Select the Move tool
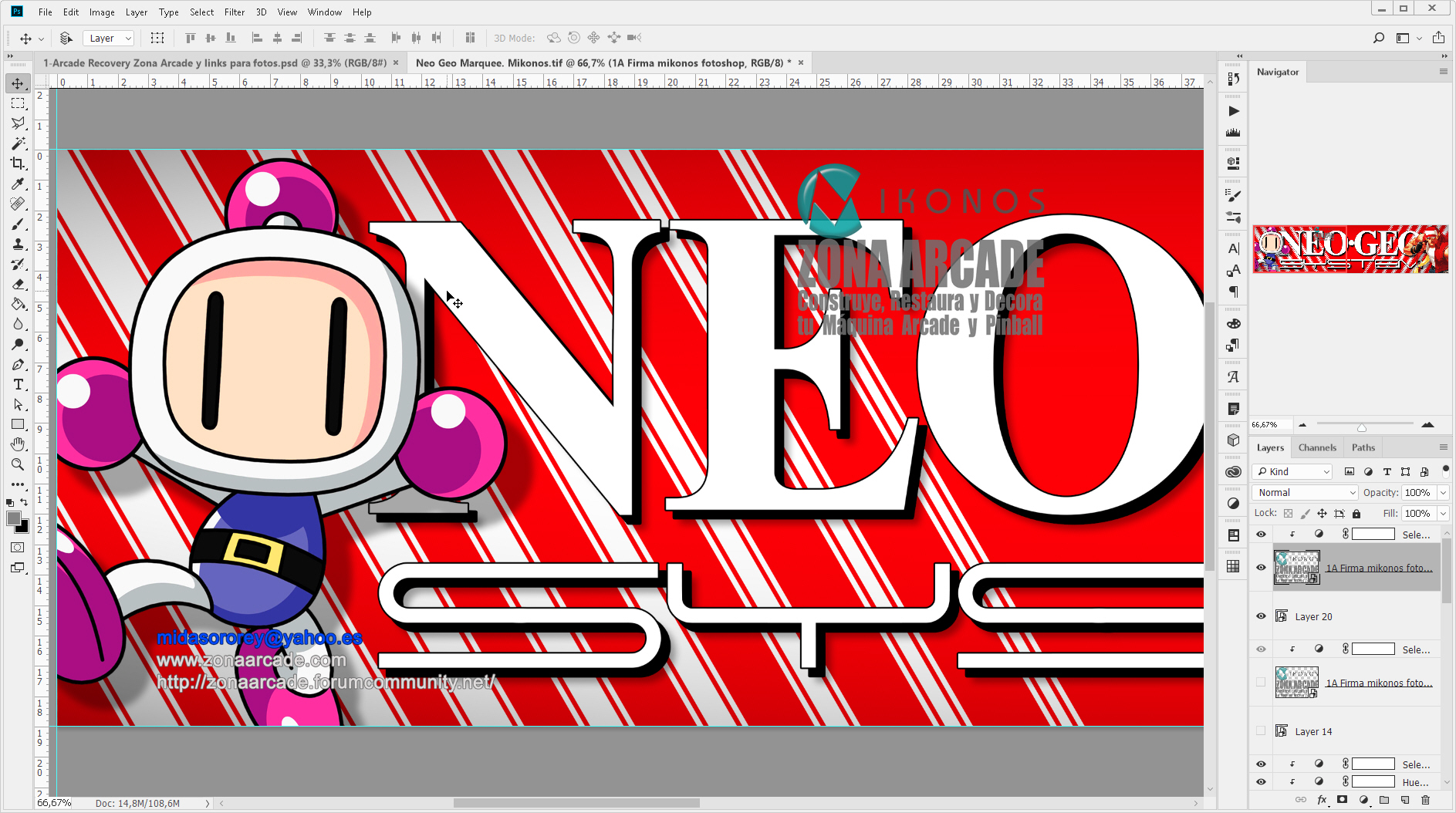 pyautogui.click(x=19, y=83)
